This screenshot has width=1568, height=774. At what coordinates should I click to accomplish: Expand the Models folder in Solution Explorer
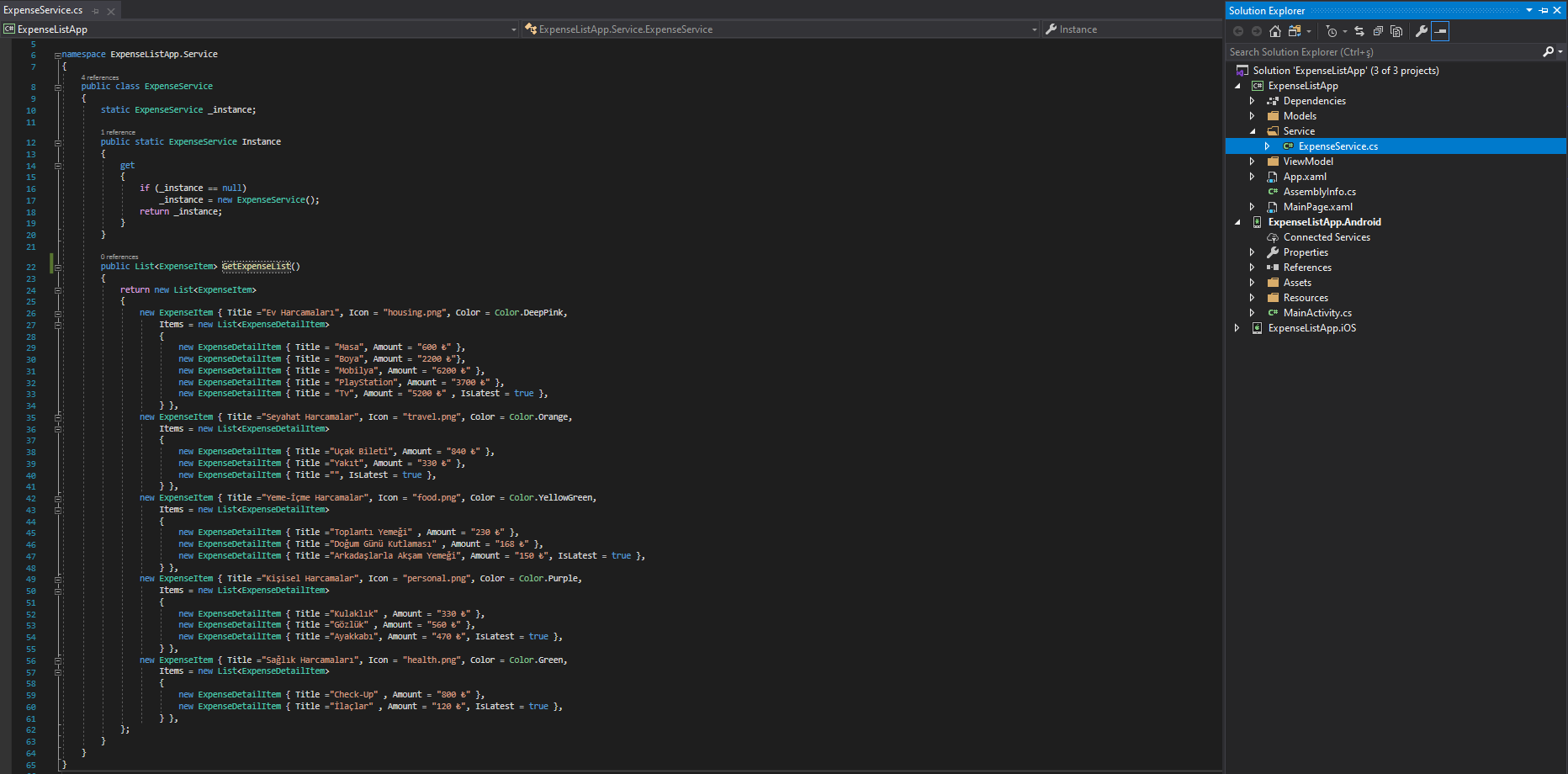pyautogui.click(x=1253, y=115)
